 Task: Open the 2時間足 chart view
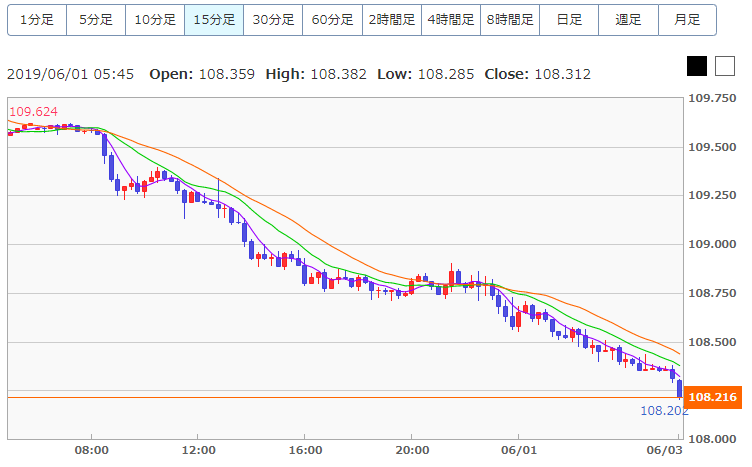coord(392,19)
